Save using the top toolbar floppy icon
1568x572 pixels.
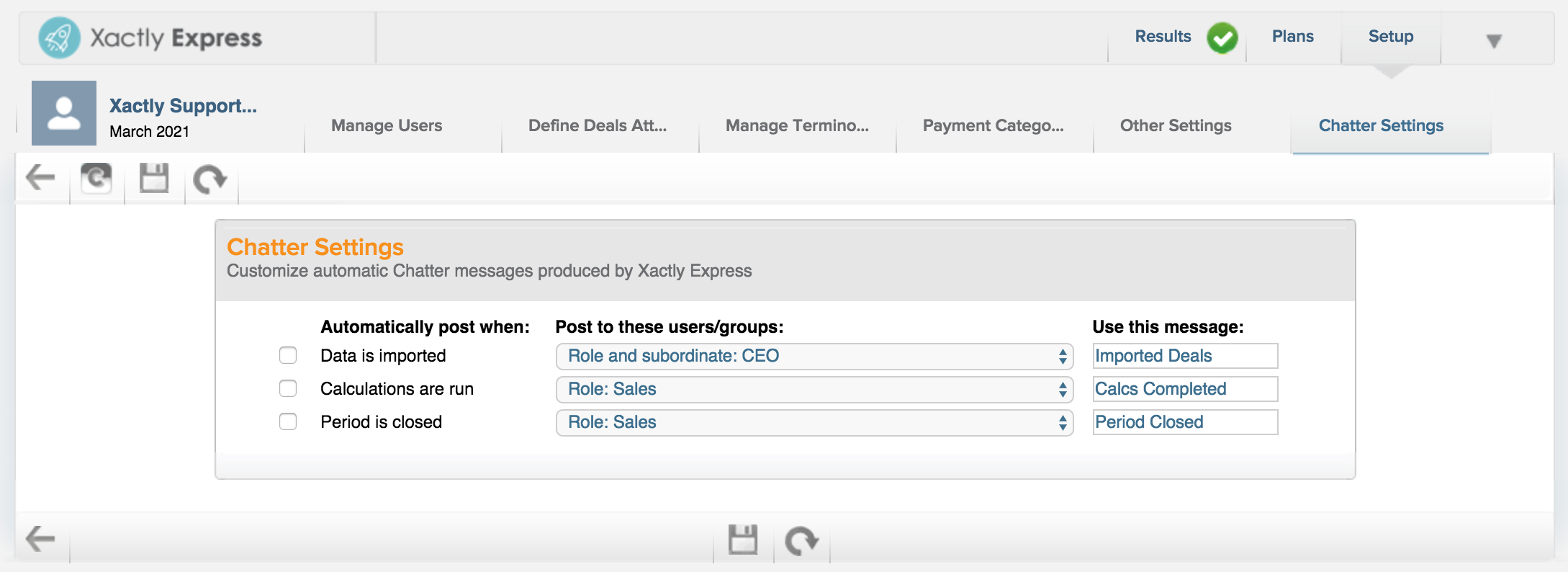154,178
